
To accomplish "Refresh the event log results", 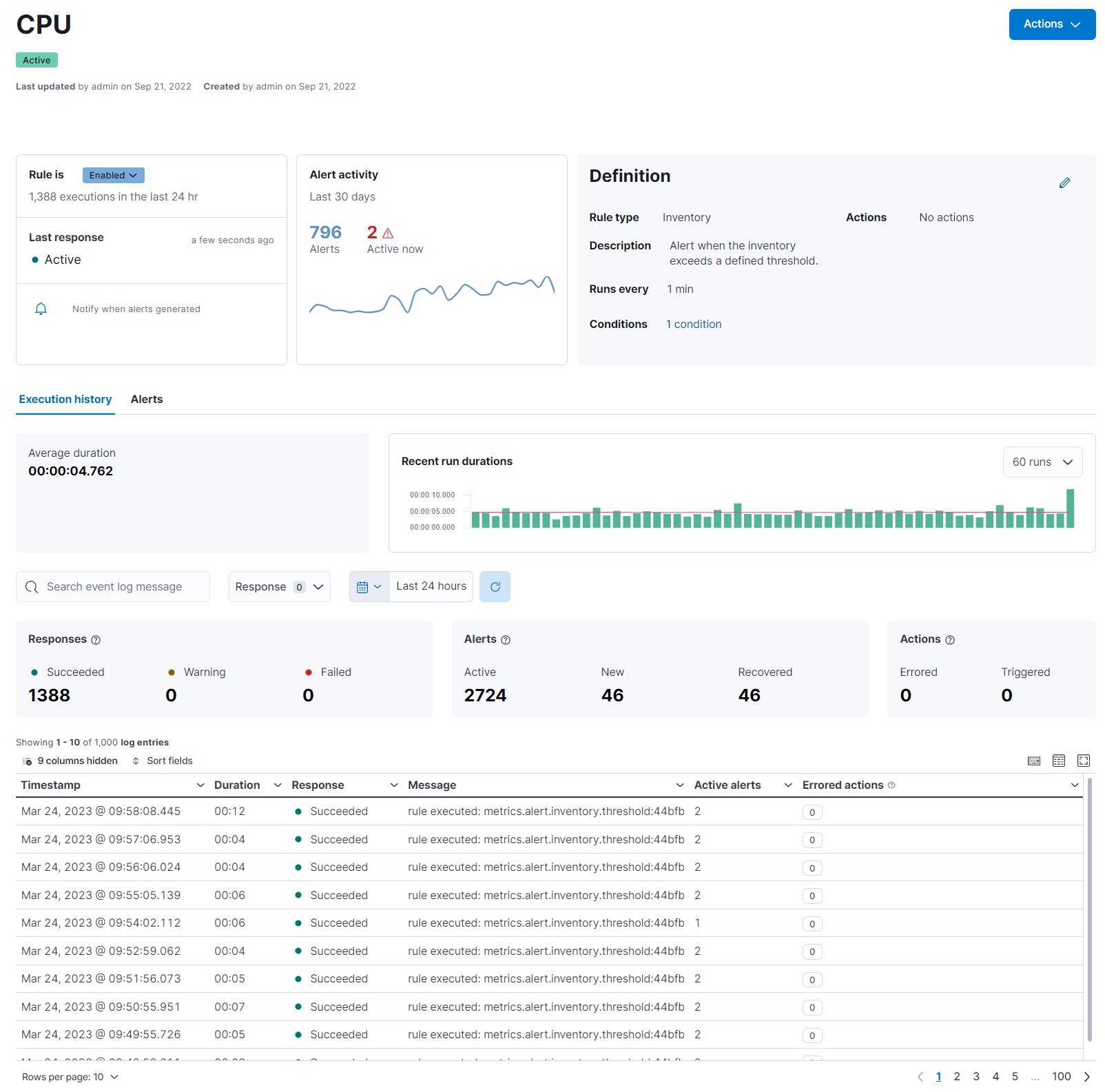I will pos(495,586).
